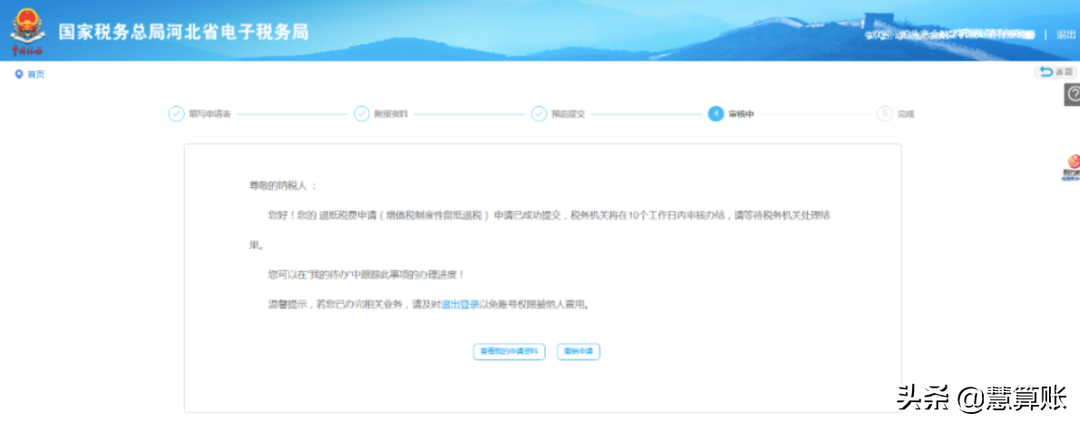Click the location pin icon beside 首页
Viewport: 1080px width, 425px height.
coord(19,74)
